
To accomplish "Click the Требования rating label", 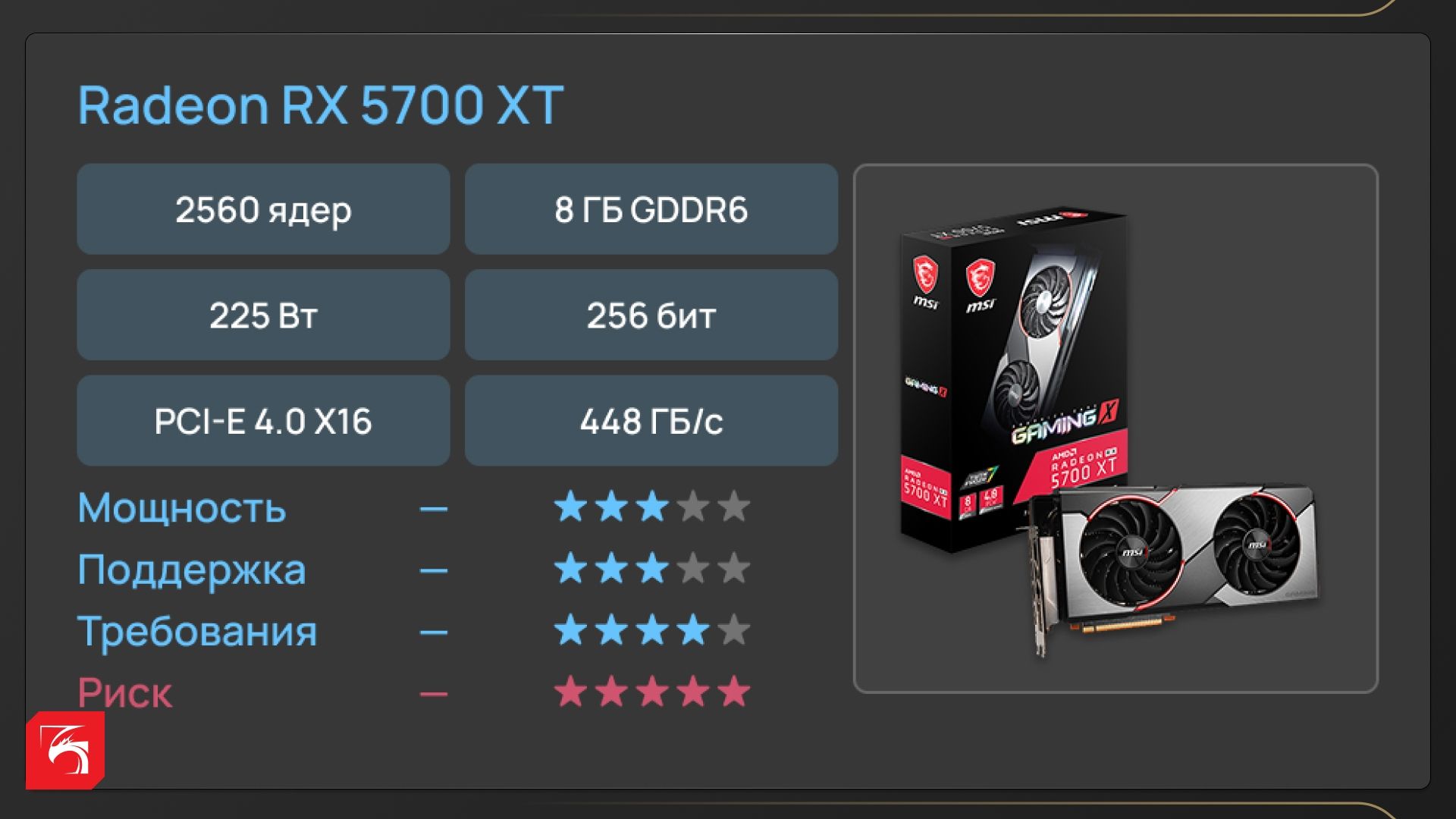I will [x=197, y=632].
